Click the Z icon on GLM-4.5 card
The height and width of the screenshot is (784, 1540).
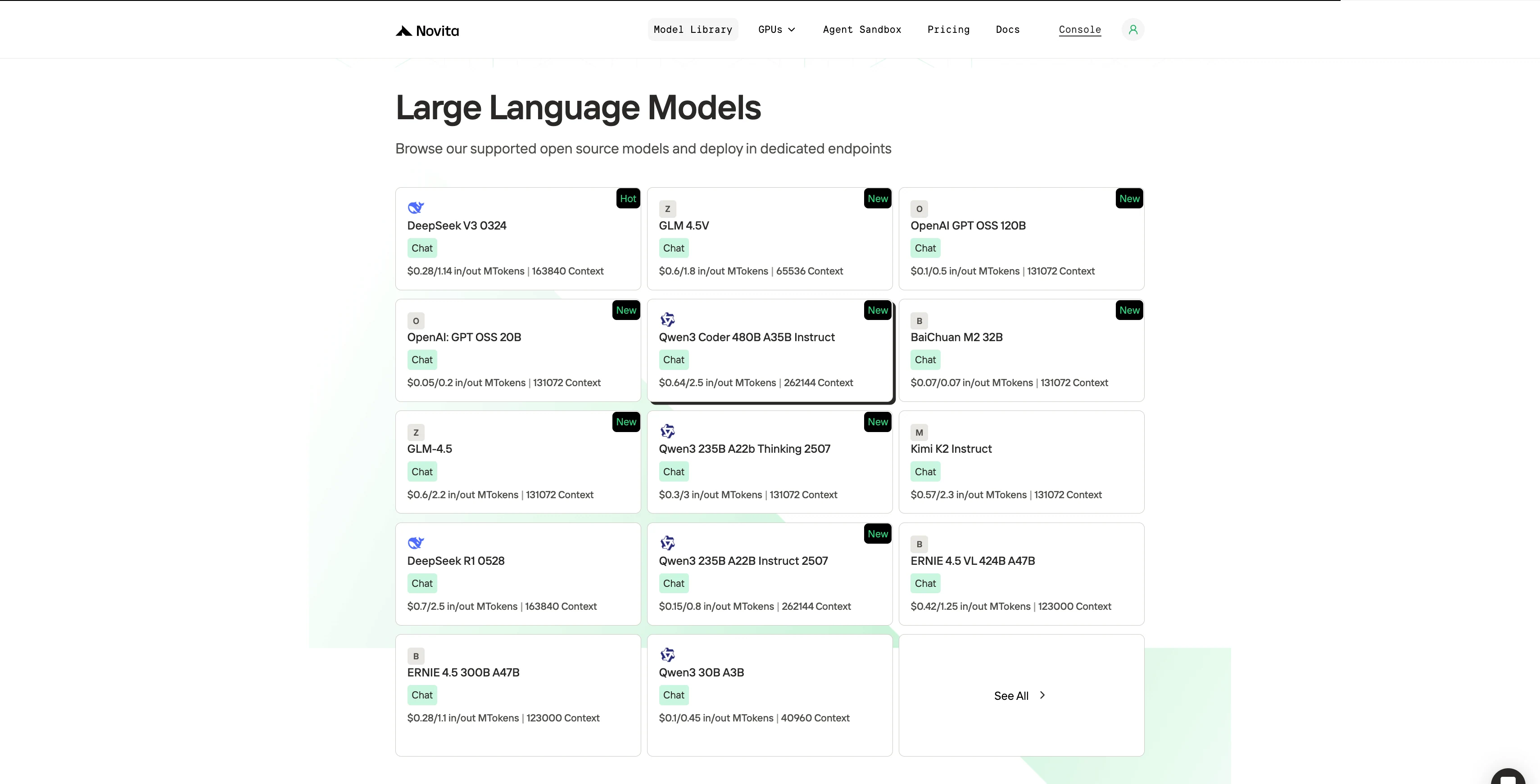click(416, 432)
